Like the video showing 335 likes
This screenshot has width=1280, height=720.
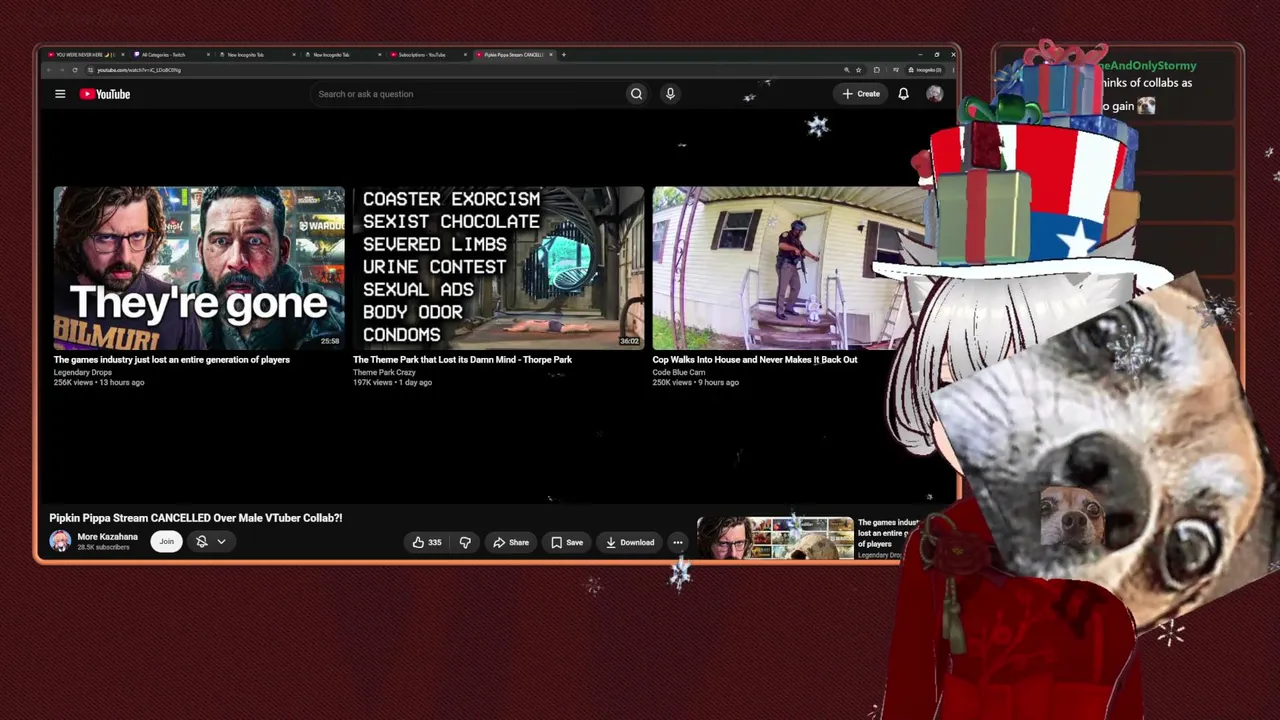427,542
